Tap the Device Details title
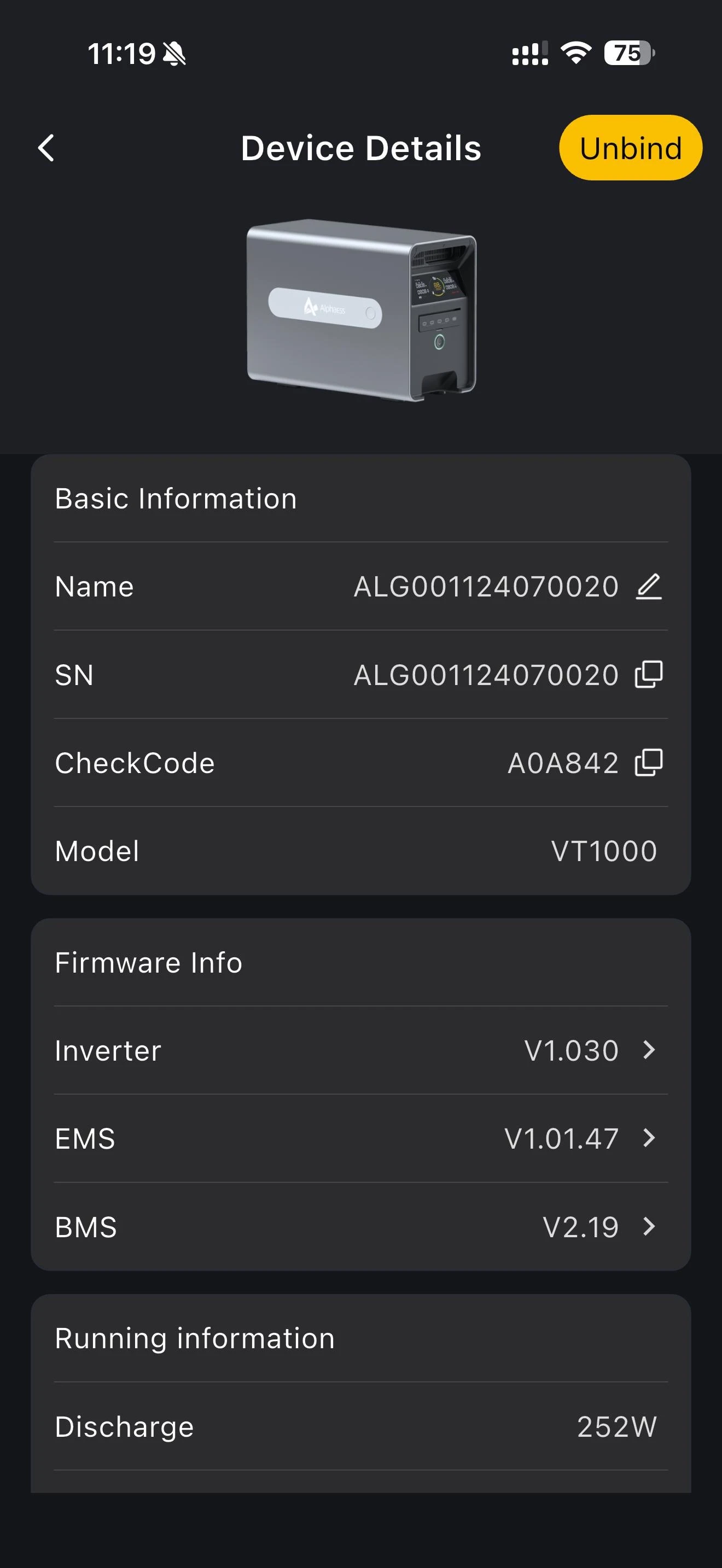The width and height of the screenshot is (722, 1568). 361,148
